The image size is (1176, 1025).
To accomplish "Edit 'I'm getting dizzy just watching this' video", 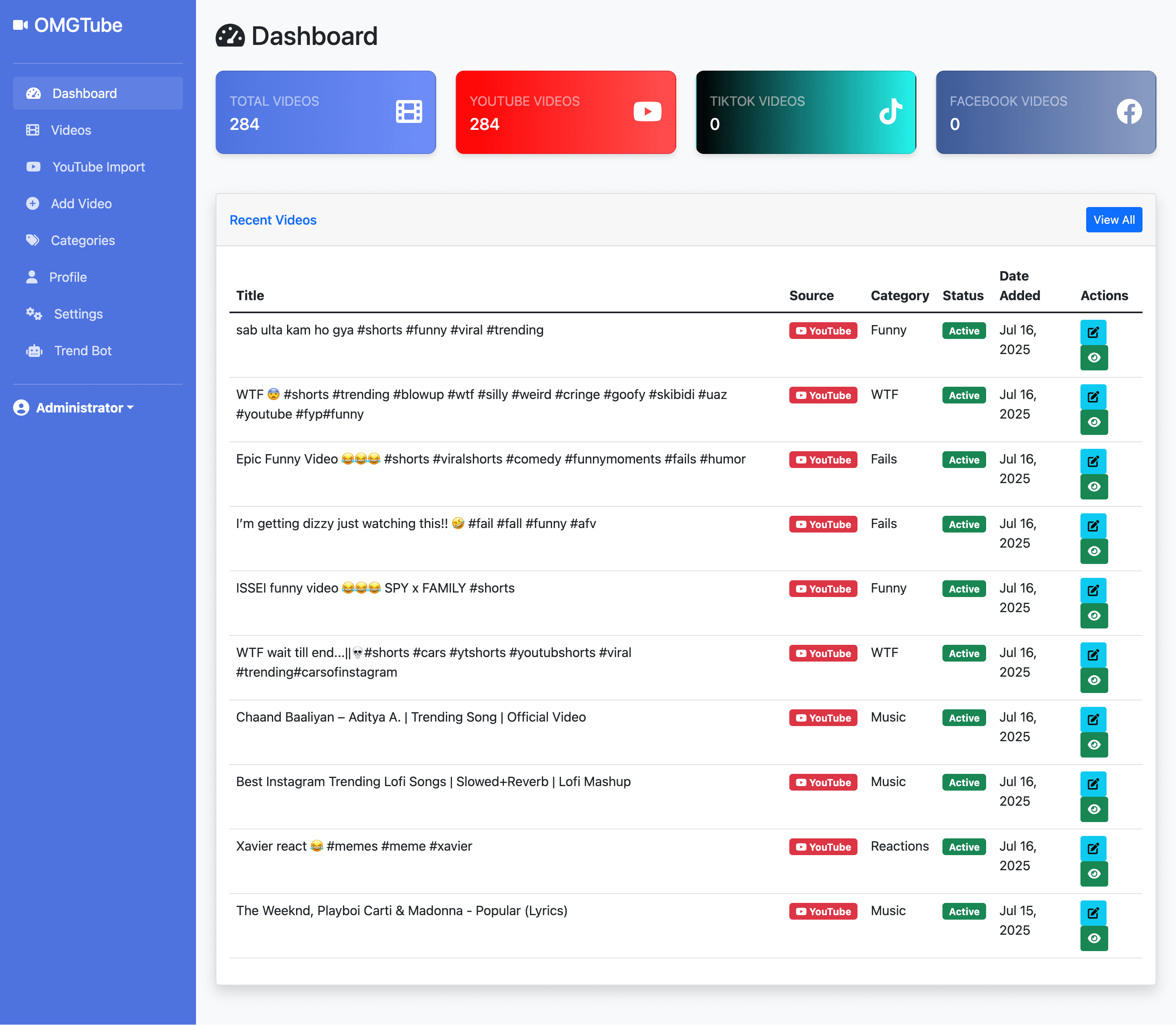I will coord(1093,526).
